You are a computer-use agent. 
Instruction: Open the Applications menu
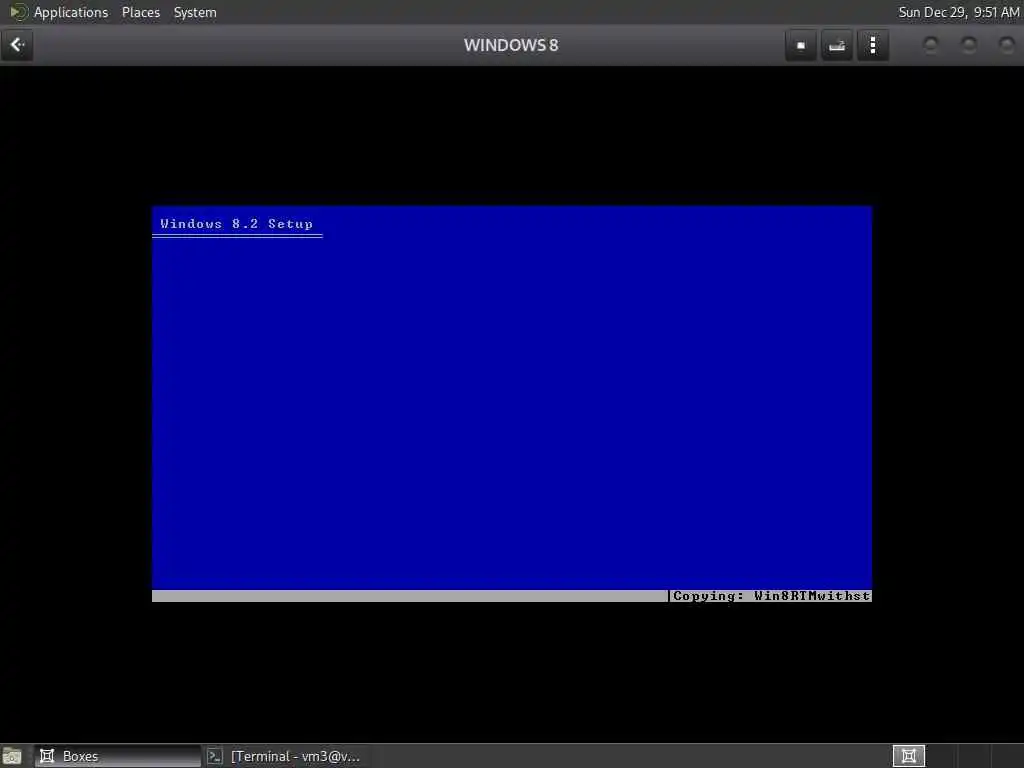pos(71,12)
